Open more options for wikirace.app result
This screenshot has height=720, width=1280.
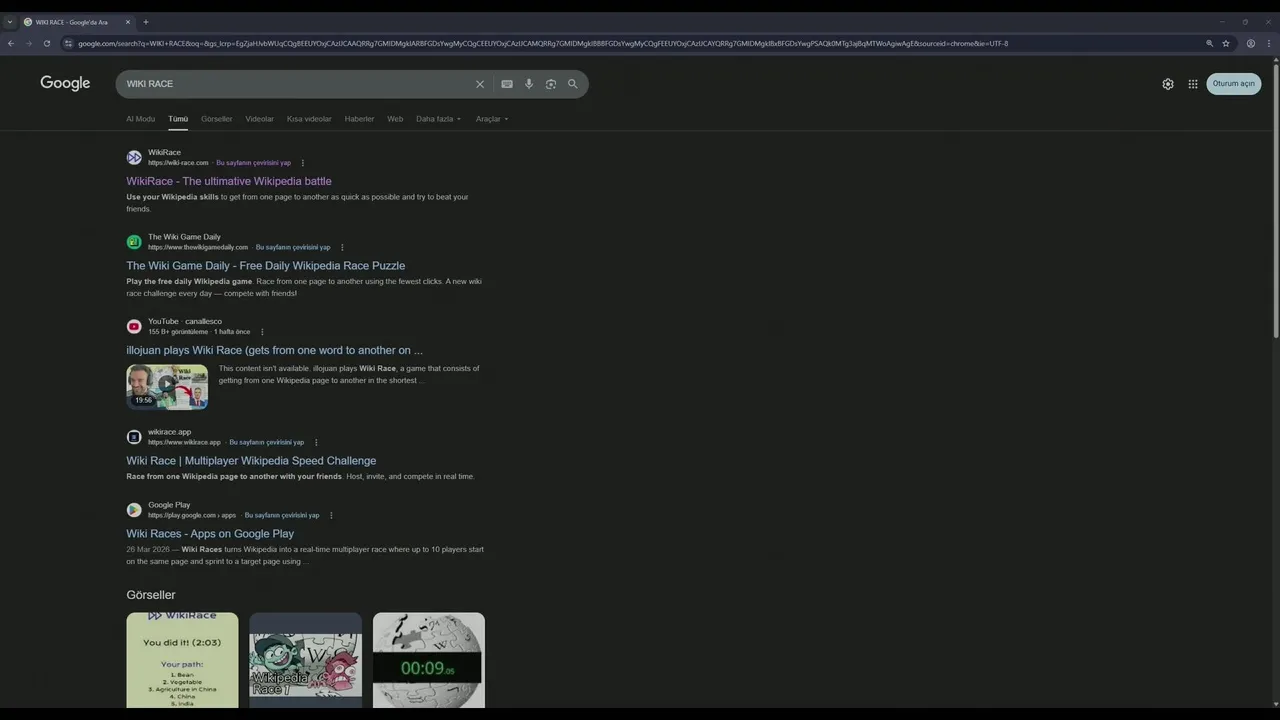click(x=316, y=442)
